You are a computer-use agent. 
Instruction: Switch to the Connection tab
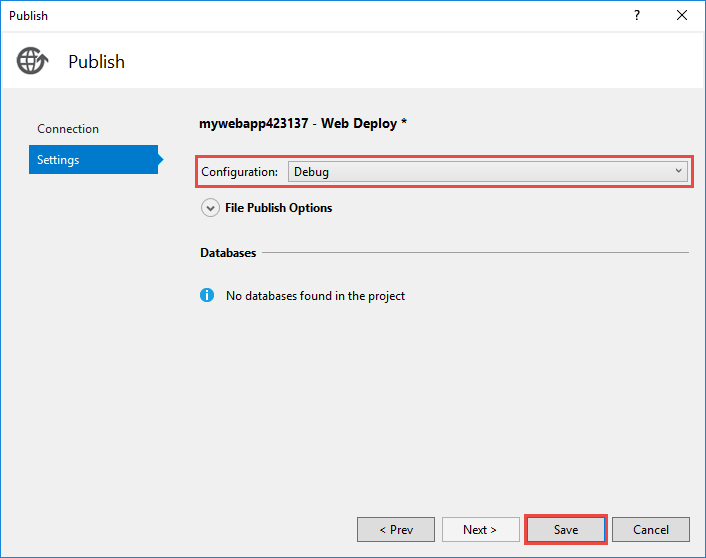tap(68, 129)
